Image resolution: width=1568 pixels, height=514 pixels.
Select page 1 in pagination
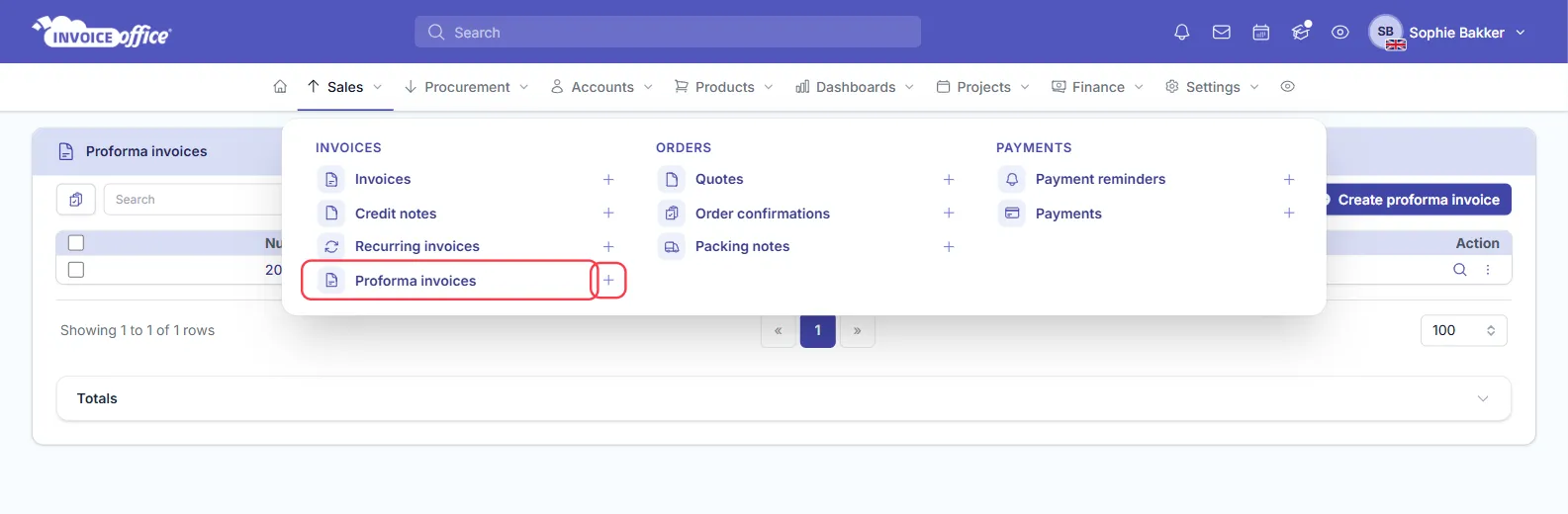818,330
